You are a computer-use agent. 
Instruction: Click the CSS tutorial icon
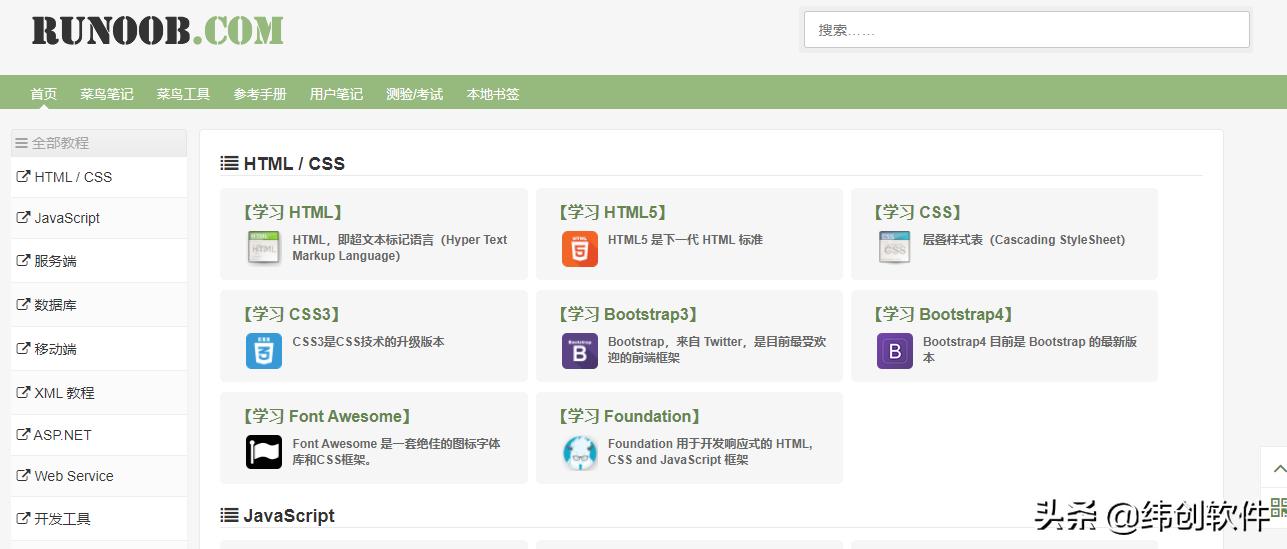pos(895,247)
